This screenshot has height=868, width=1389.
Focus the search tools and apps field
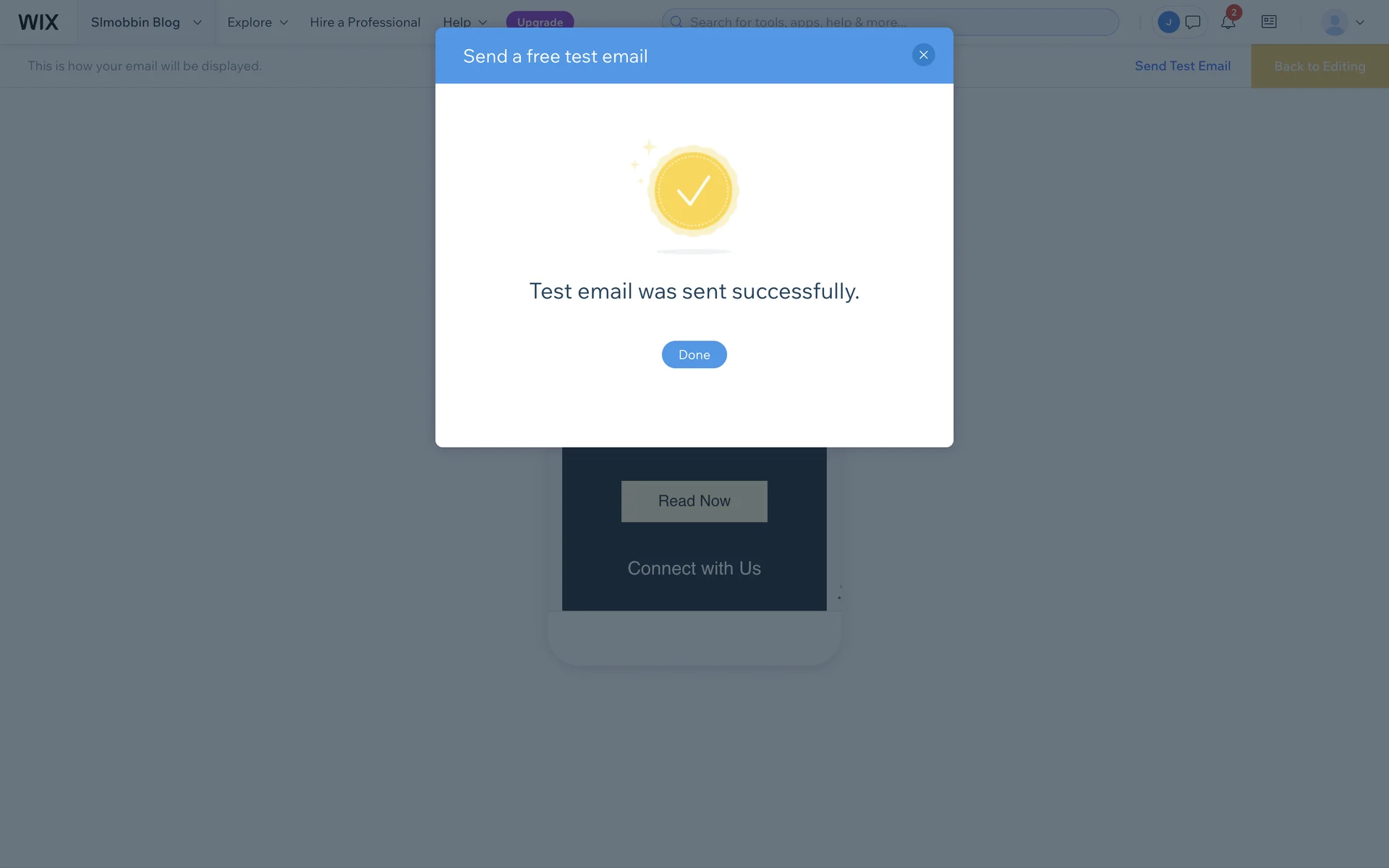(x=890, y=22)
